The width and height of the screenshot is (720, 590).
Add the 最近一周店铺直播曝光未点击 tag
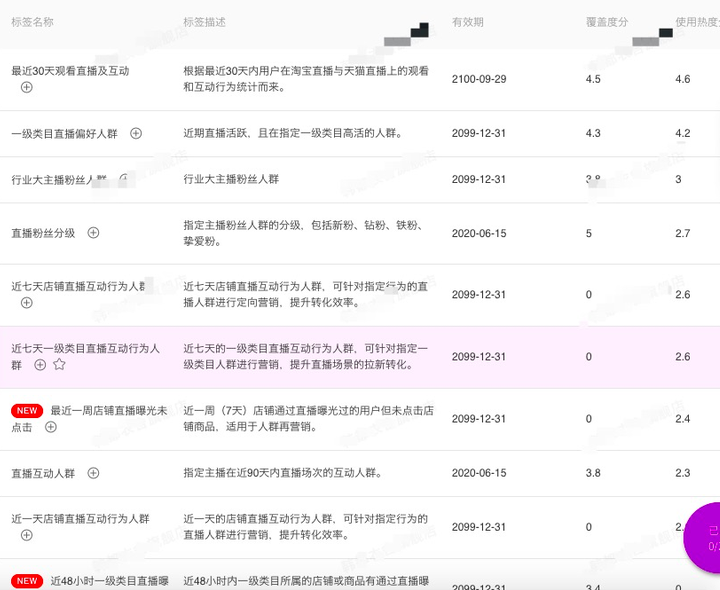click(x=51, y=427)
